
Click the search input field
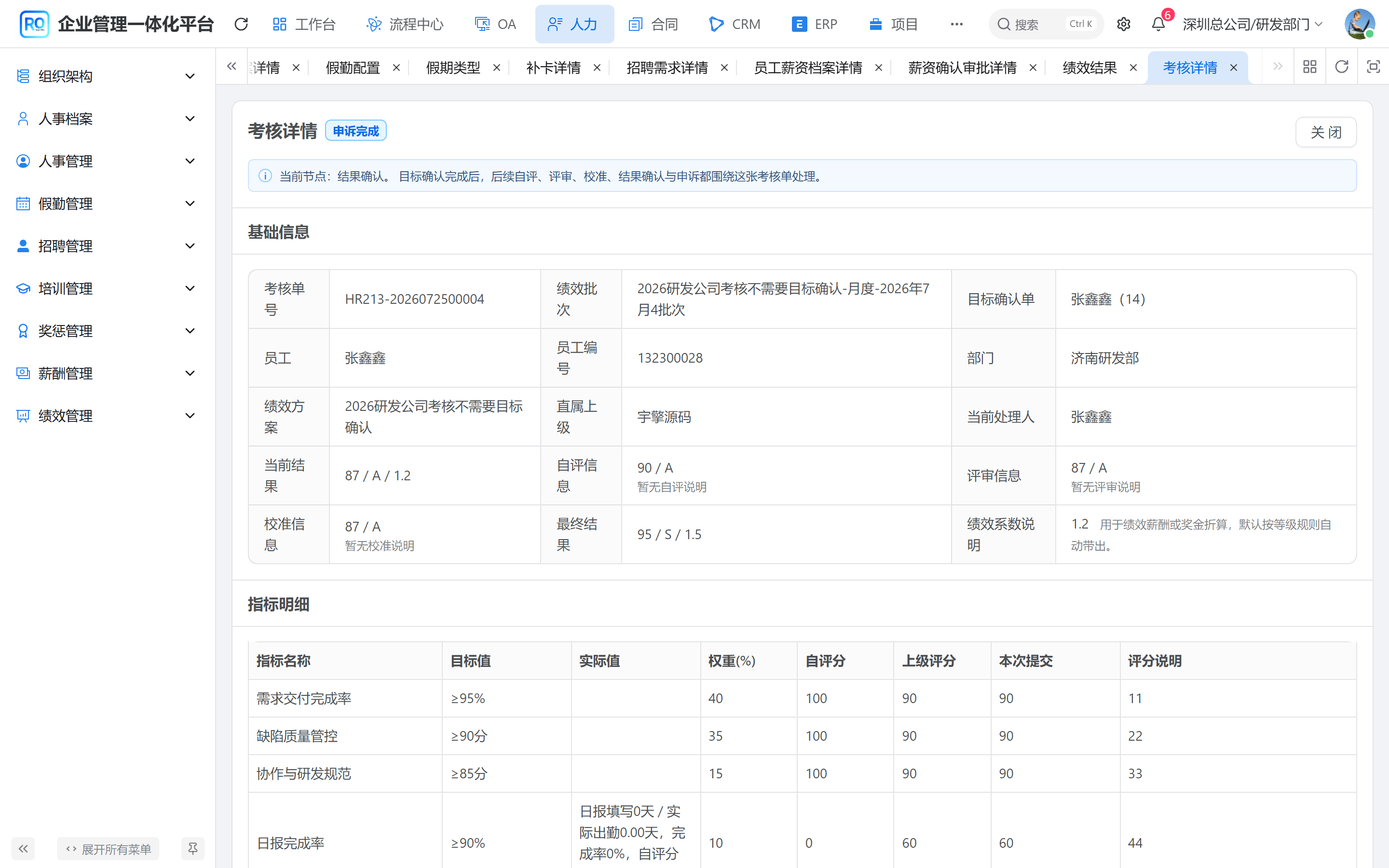click(1046, 24)
